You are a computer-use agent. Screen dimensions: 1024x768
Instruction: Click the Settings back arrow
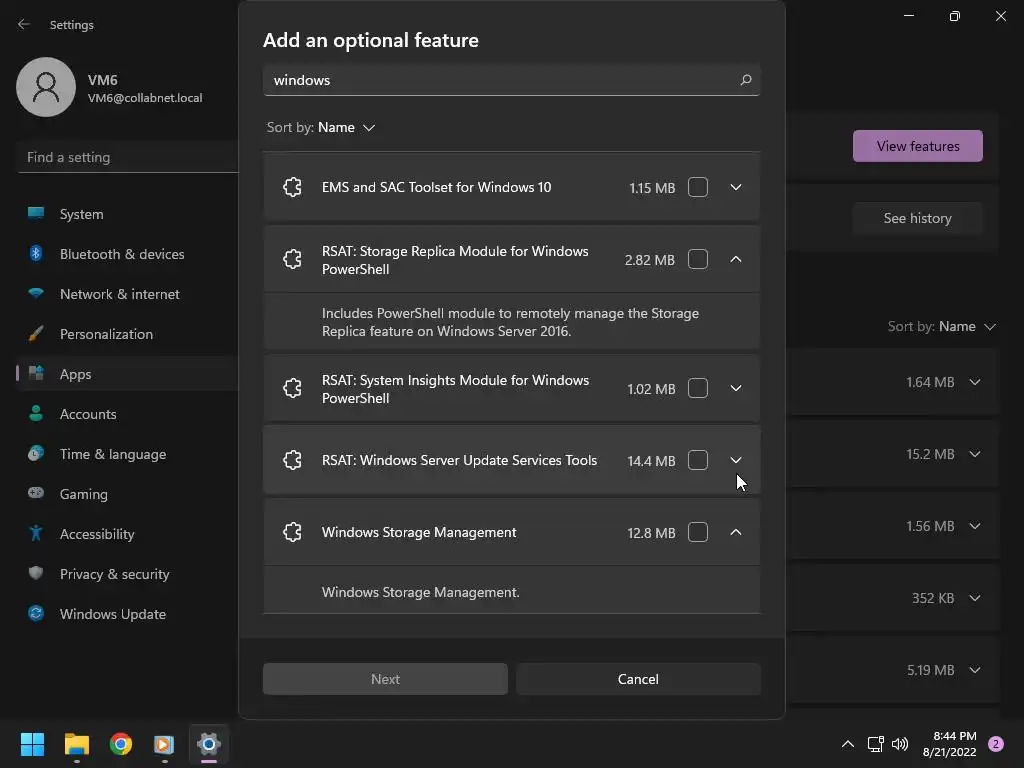[24, 24]
